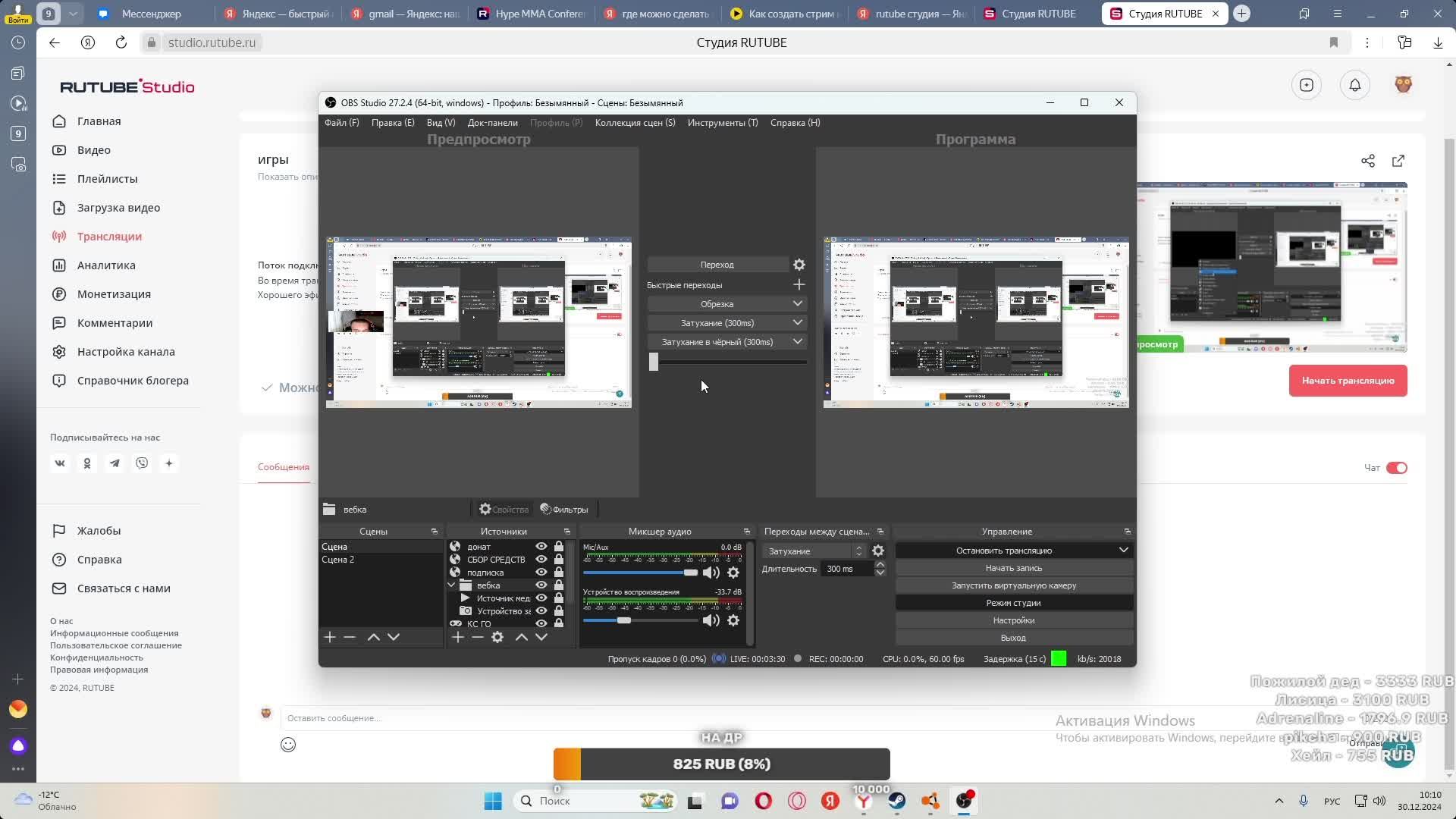
Task: Expand system tray hidden icons
Action: (1279, 801)
